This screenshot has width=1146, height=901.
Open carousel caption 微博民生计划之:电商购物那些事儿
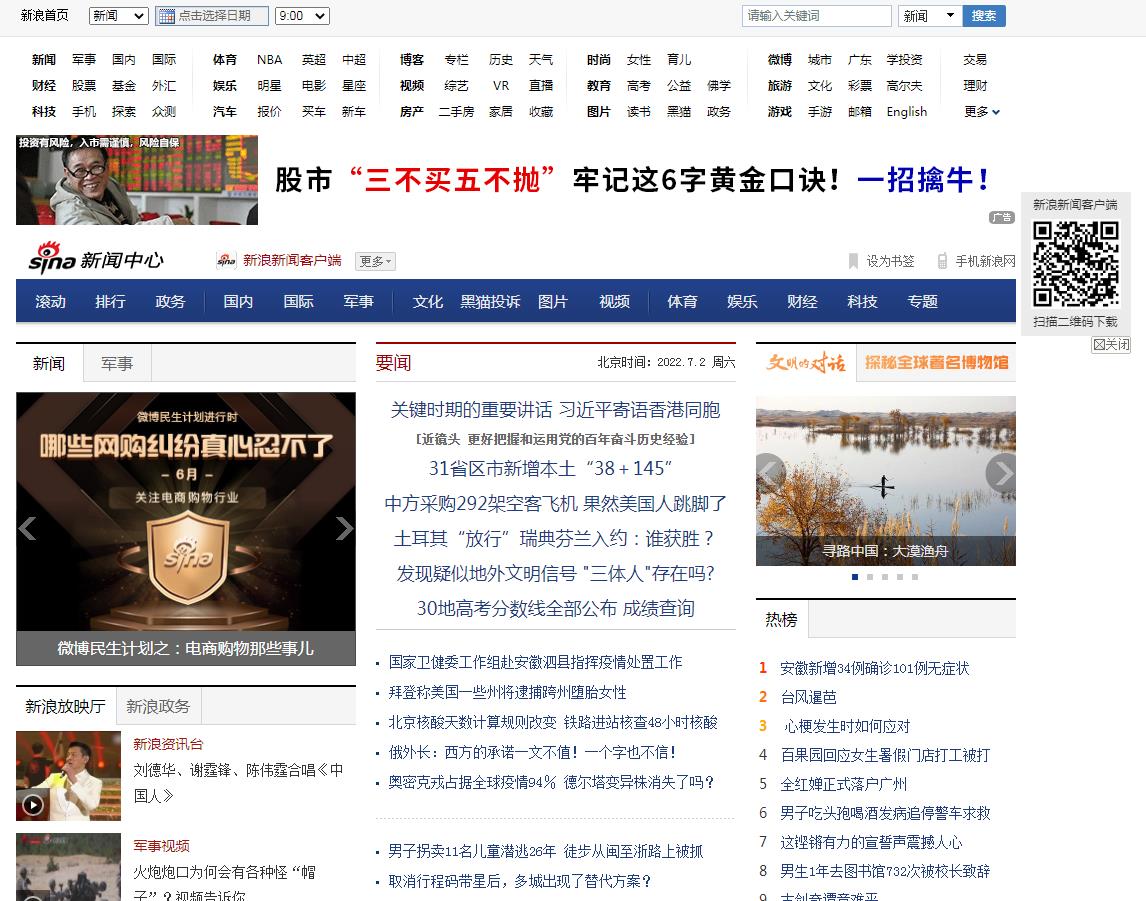[186, 648]
